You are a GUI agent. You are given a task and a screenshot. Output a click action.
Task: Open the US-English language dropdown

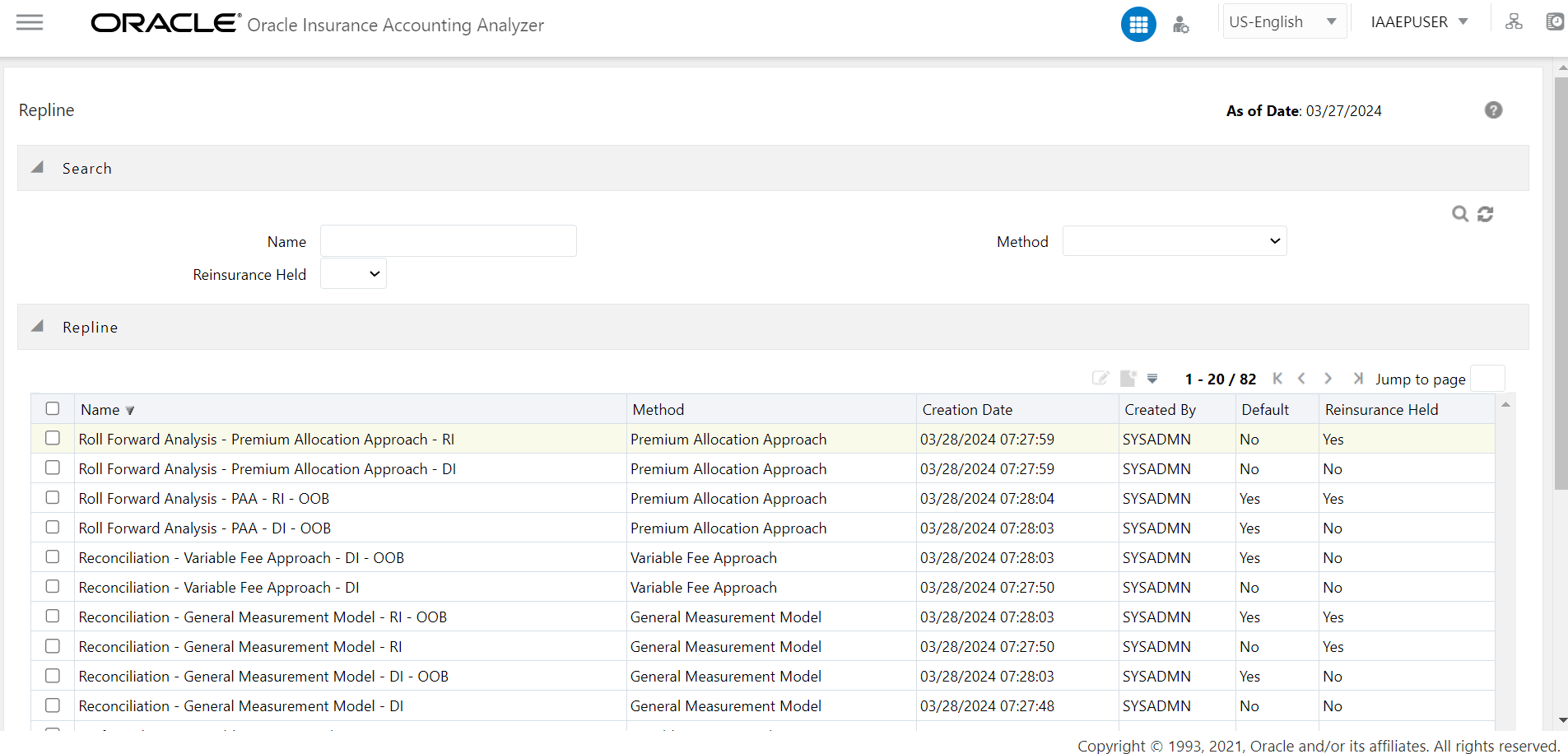point(1284,22)
